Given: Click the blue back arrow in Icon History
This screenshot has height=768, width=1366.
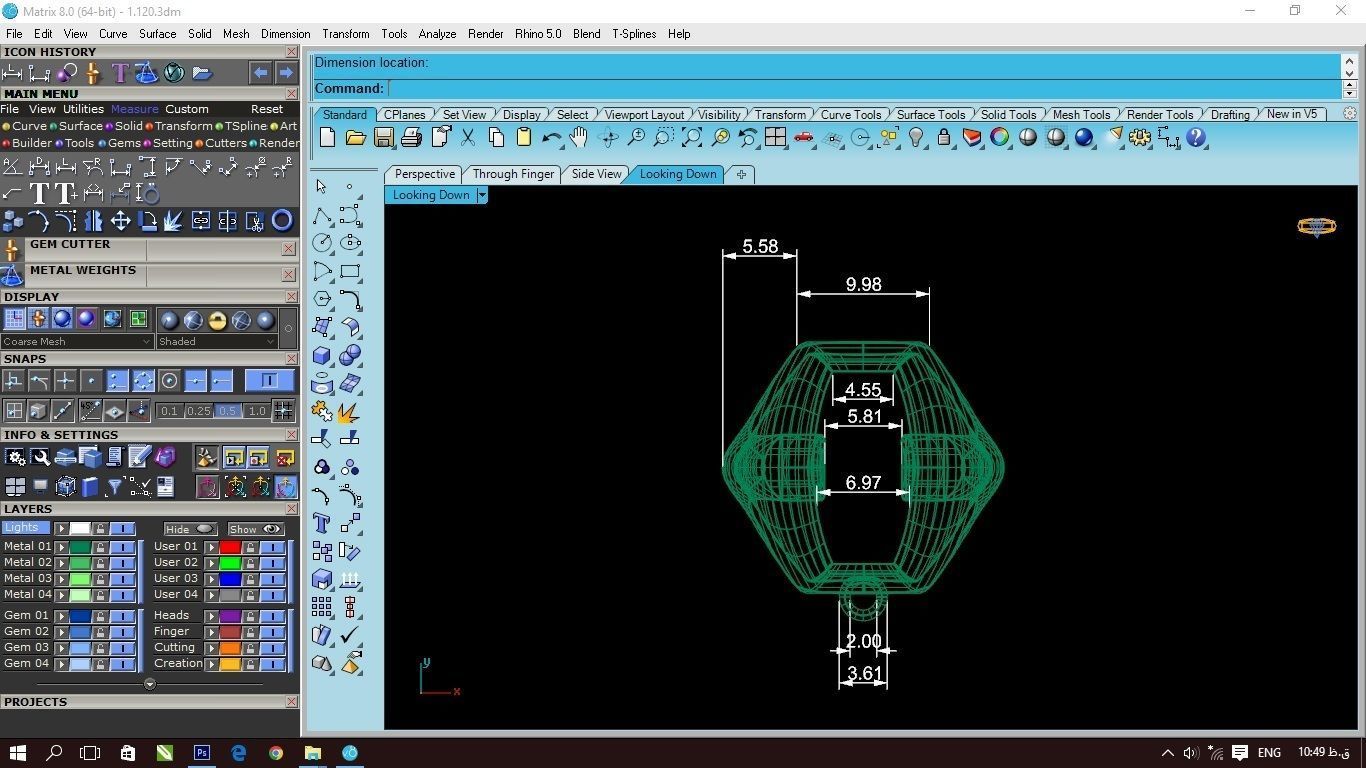Looking at the screenshot, I should point(260,73).
